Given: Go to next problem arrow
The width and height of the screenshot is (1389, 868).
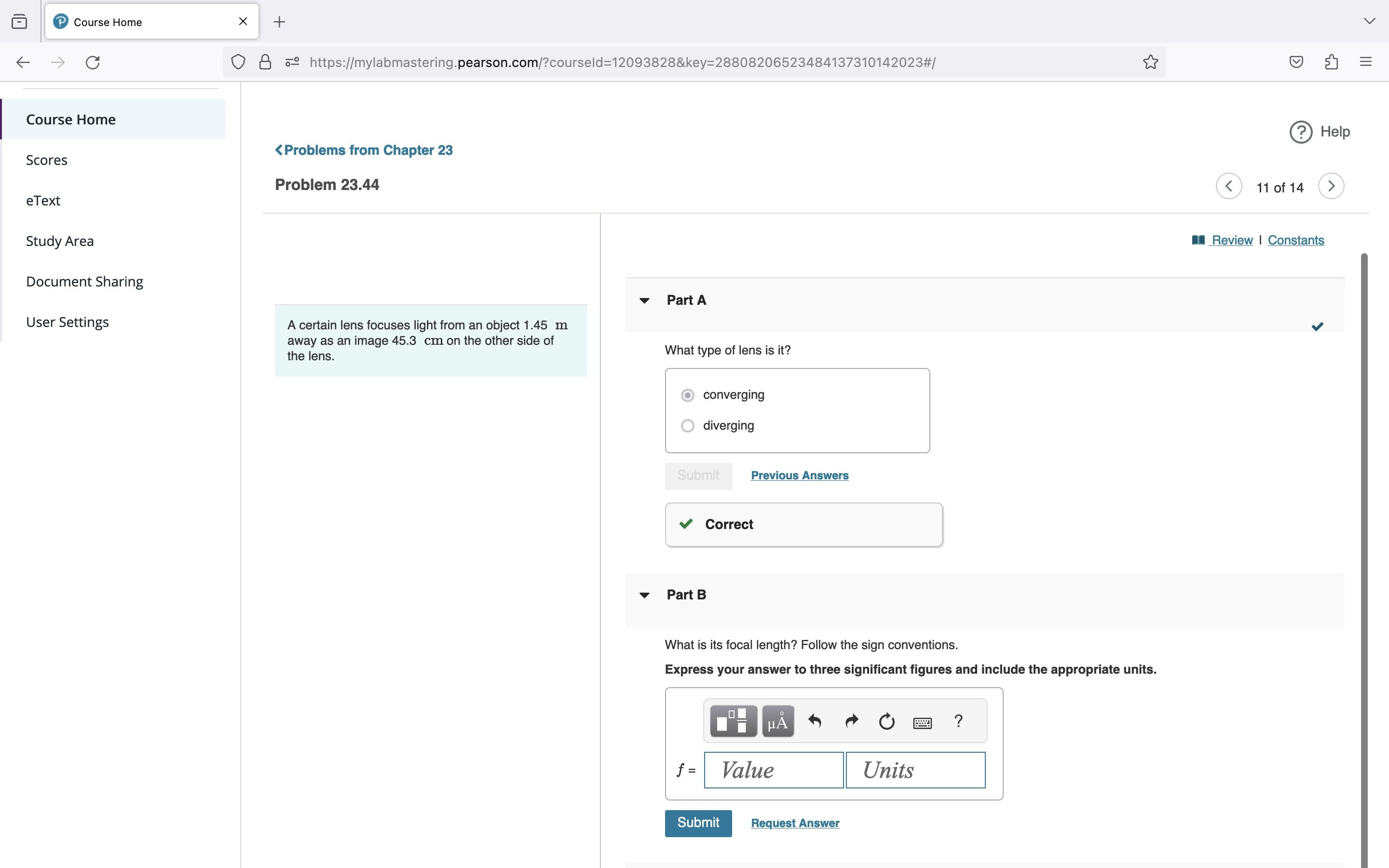Looking at the screenshot, I should (x=1331, y=187).
